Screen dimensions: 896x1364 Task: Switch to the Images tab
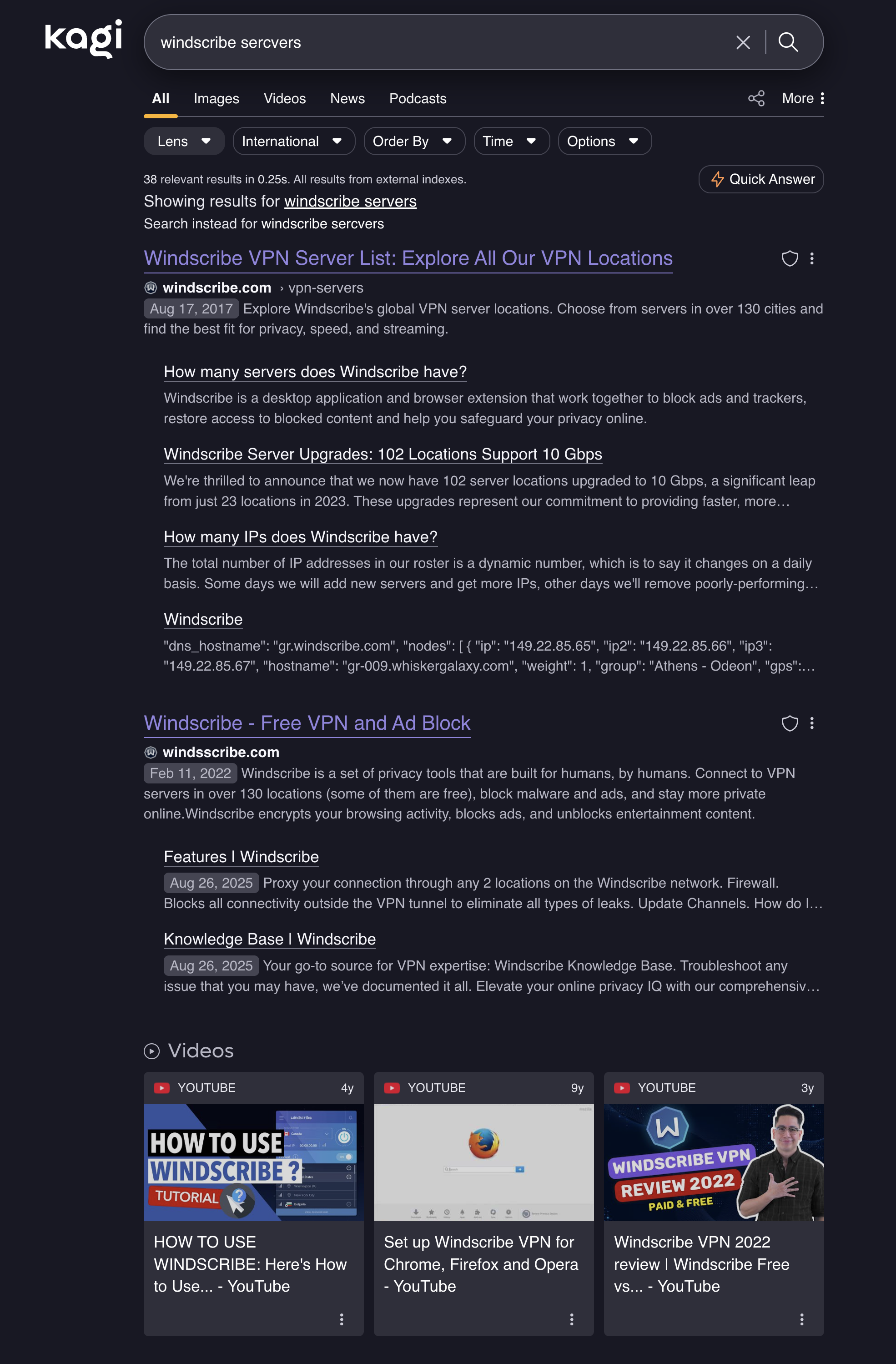click(x=216, y=99)
